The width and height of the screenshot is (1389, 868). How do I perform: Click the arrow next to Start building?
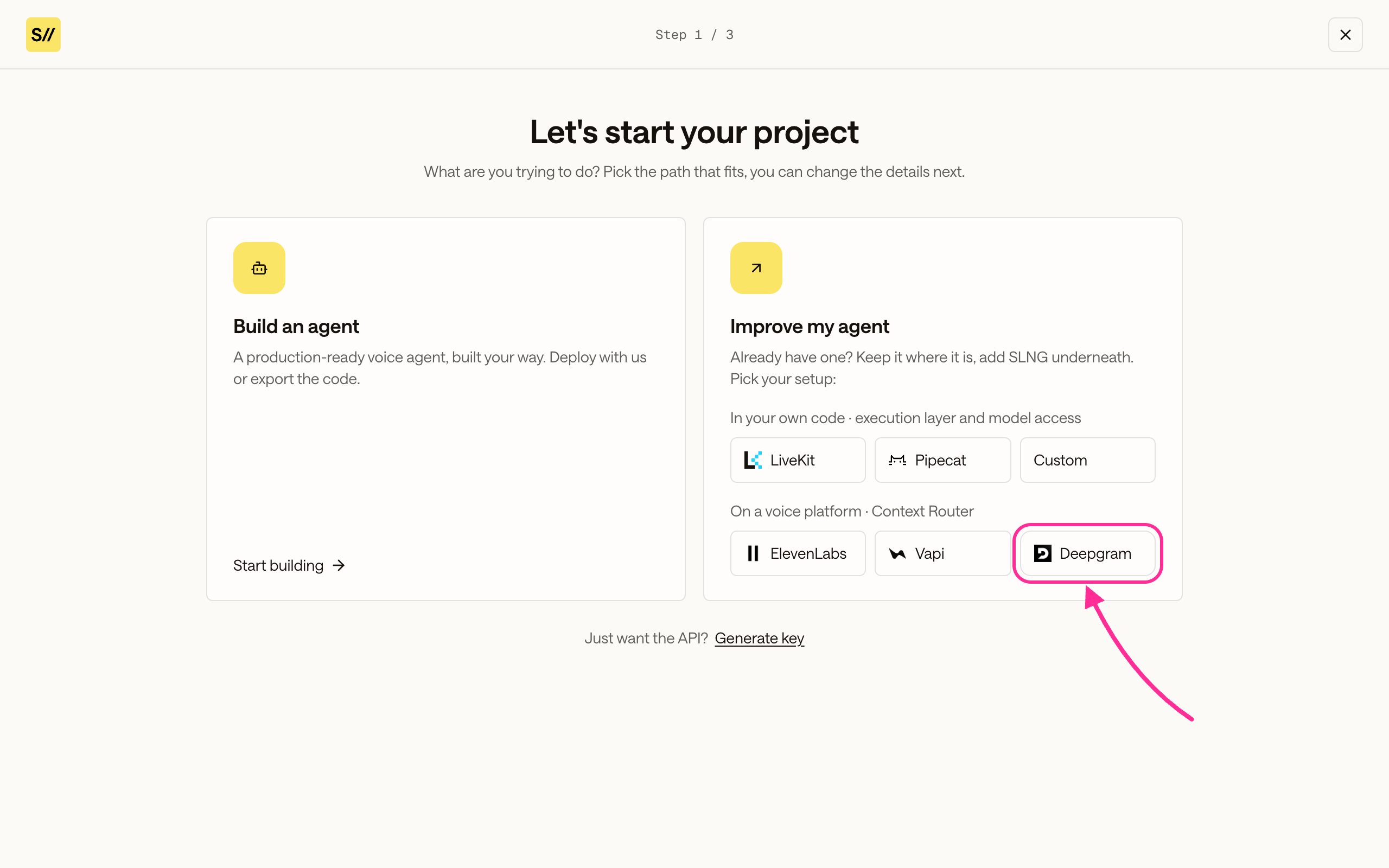pos(339,565)
